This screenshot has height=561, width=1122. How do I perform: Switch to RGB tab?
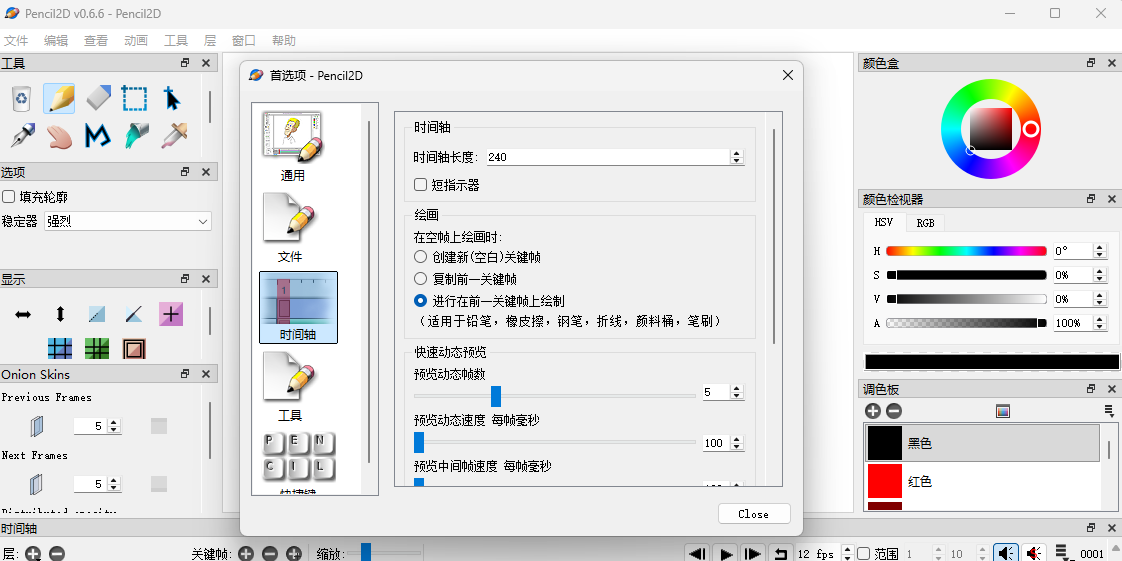tap(925, 223)
